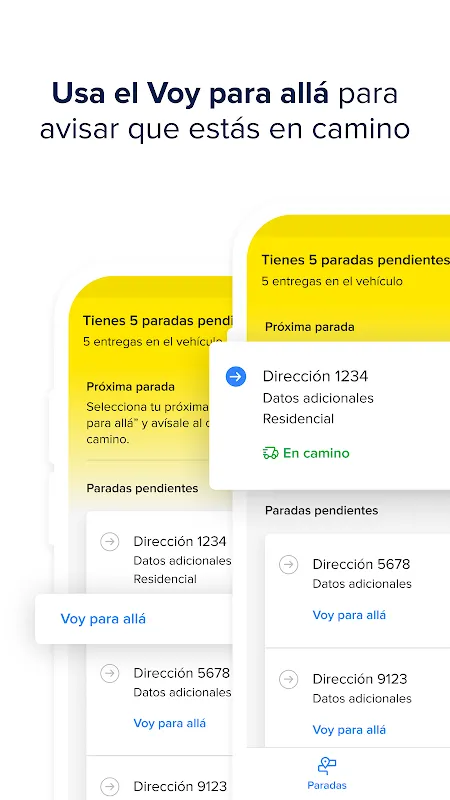Click the highlighted Voy para allá popup button
Image resolution: width=450 pixels, height=800 pixels.
coord(134,619)
